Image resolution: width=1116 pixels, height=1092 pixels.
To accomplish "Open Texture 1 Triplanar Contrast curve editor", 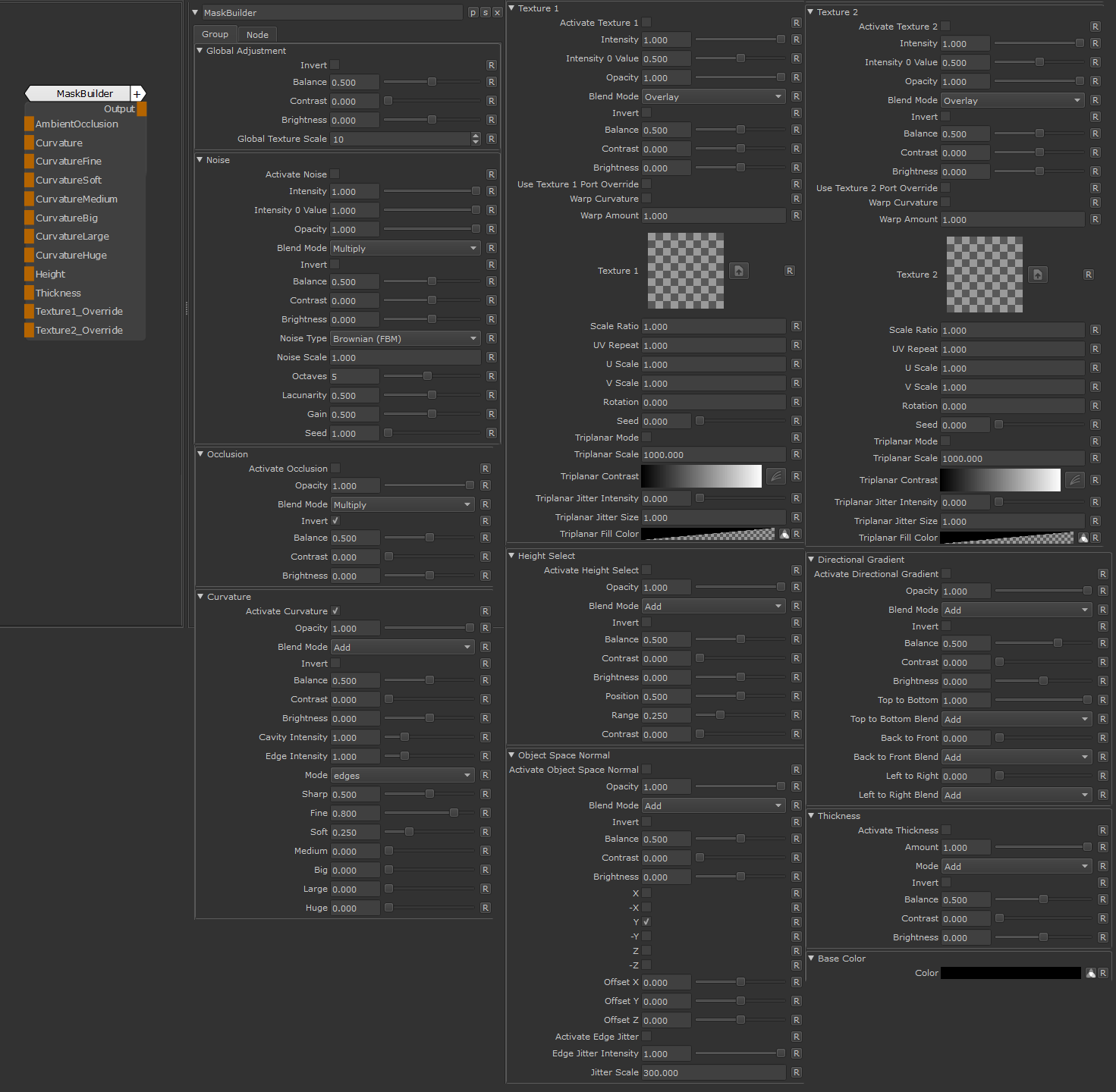I will click(775, 476).
